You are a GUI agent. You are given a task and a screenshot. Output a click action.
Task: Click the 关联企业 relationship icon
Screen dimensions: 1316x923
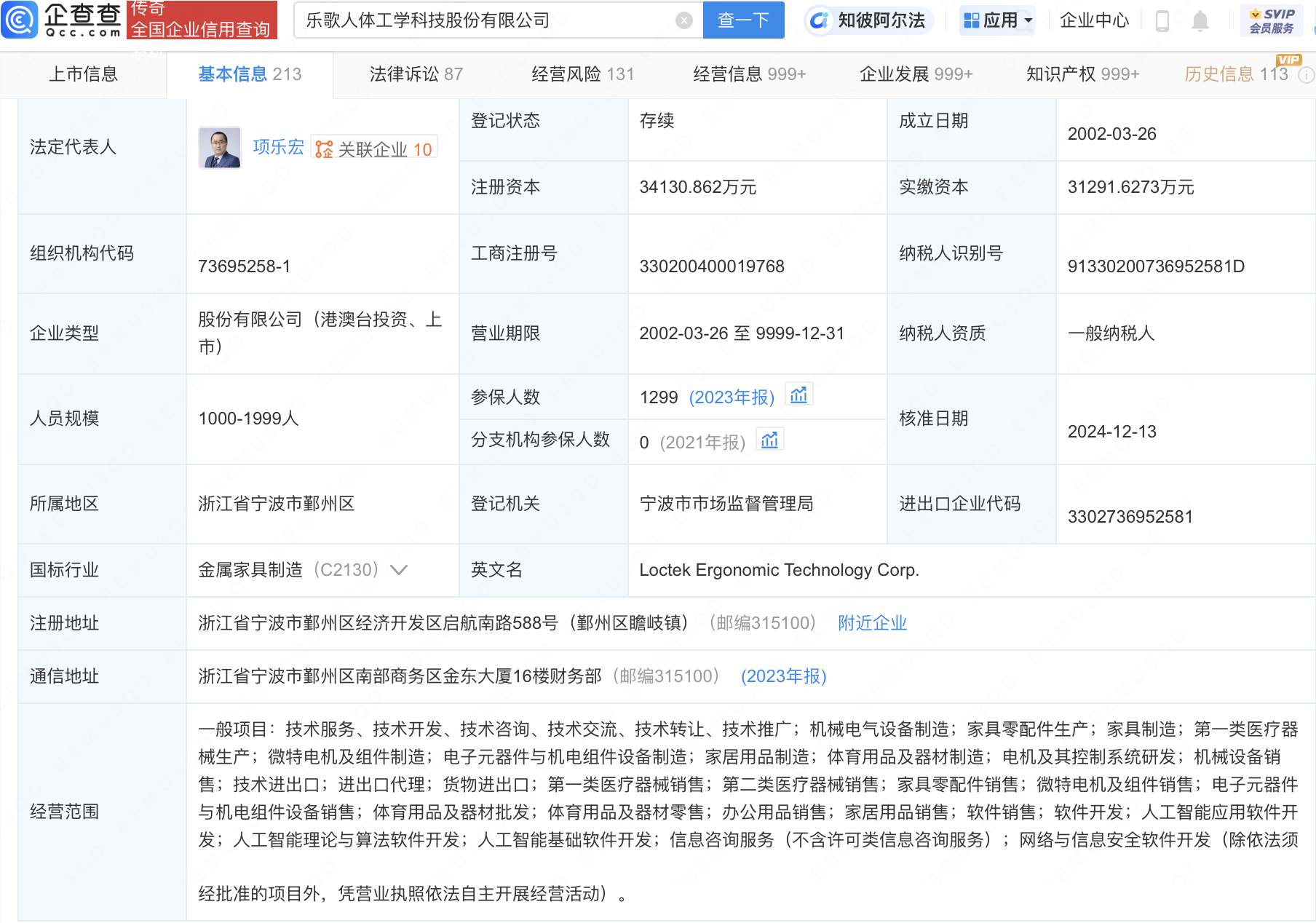[x=324, y=149]
